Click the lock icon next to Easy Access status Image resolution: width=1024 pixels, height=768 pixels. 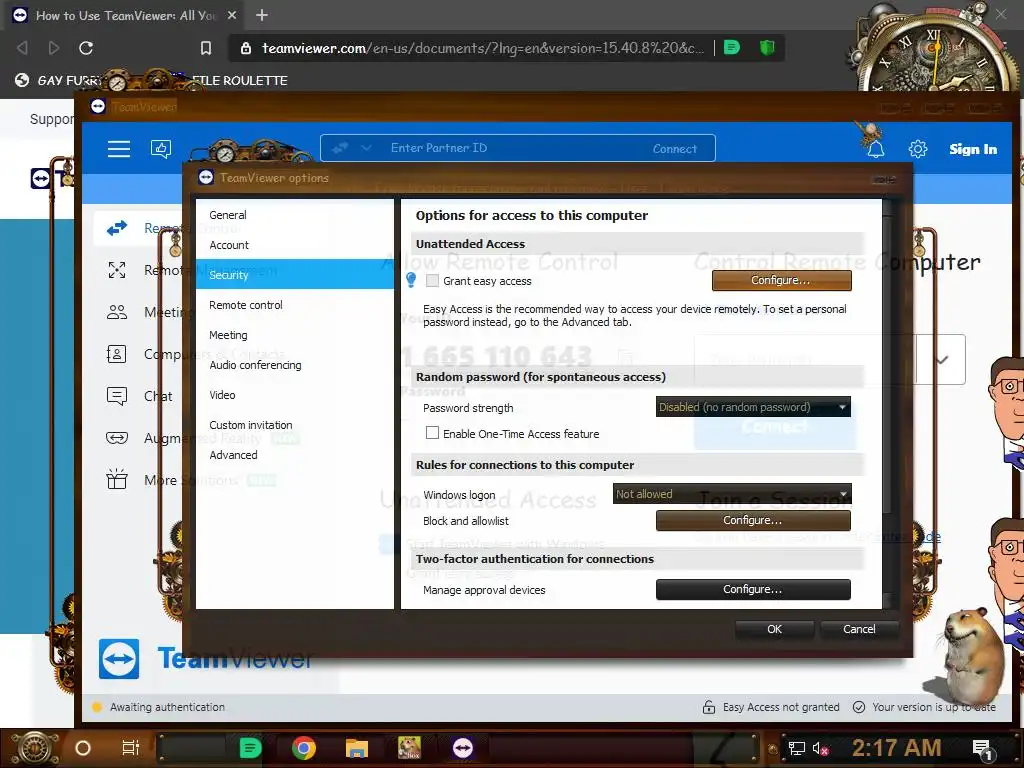[x=709, y=707]
